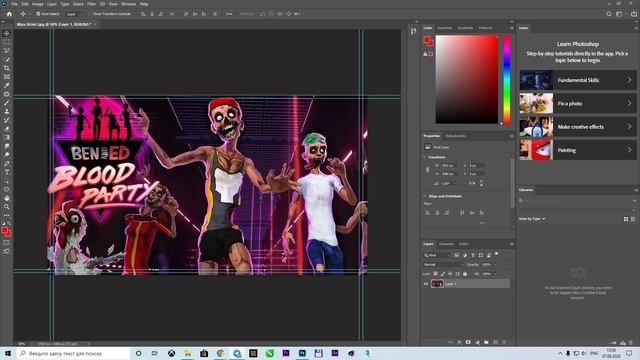Open the Window menu
Screen dimensions: 640x360
(x=128, y=4)
